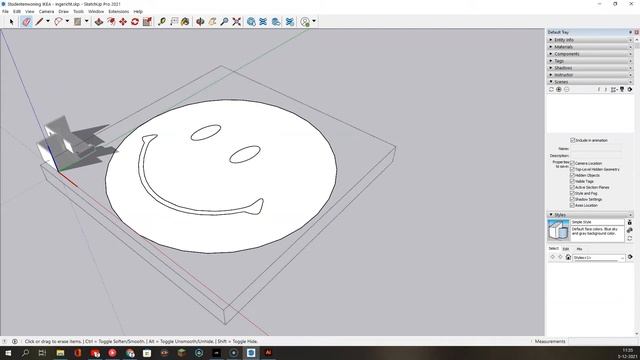Viewport: 640px width, 360px height.
Task: Expand the Components panel
Action: pos(590,54)
